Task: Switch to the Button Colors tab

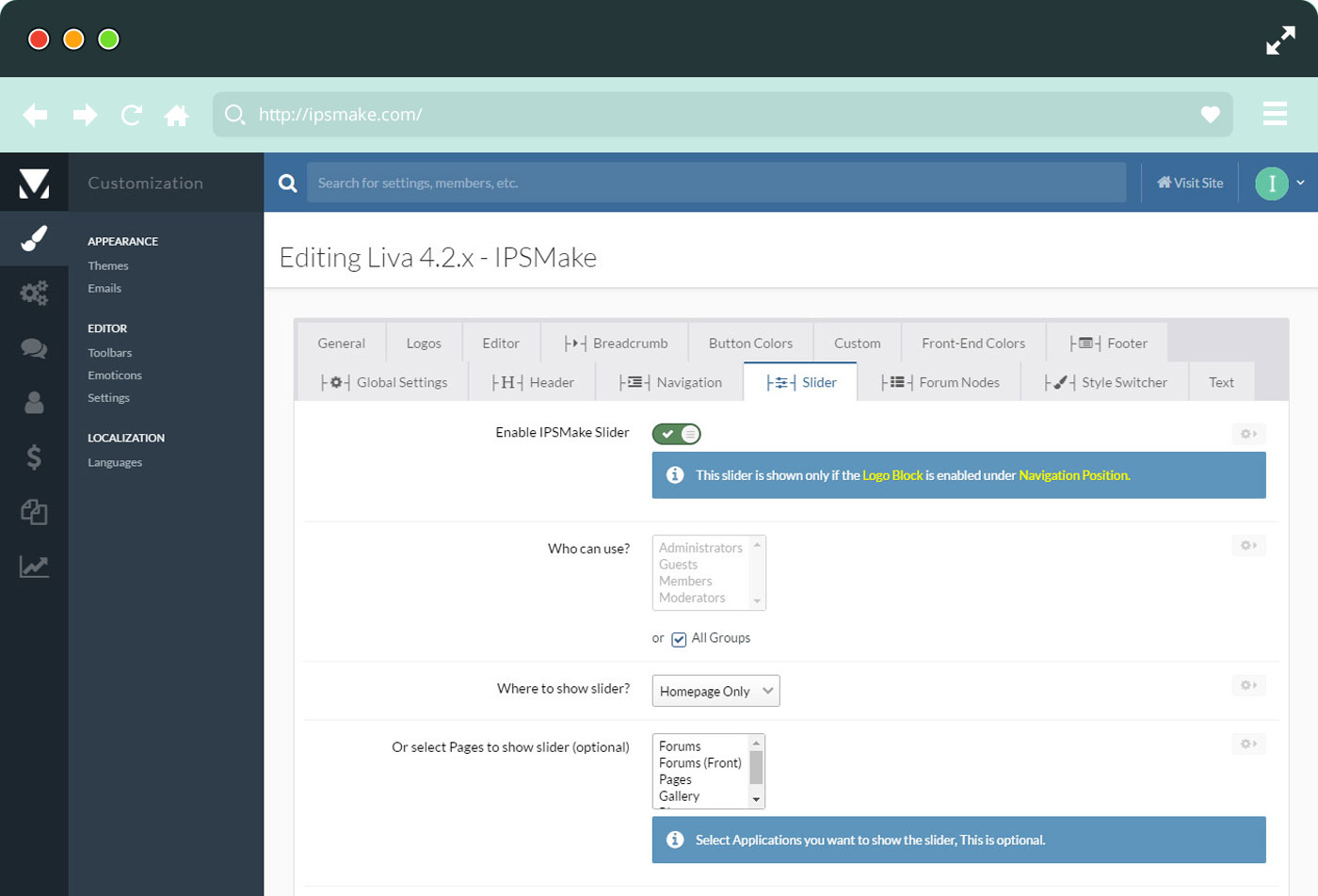Action: (x=751, y=344)
